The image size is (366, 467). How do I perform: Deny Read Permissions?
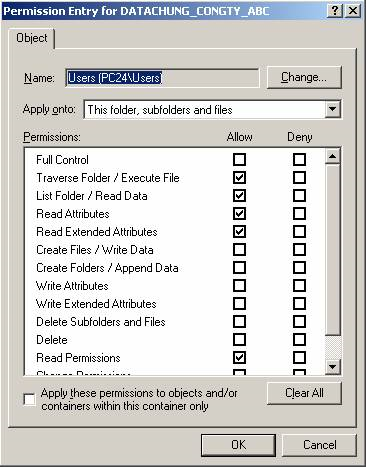pyautogui.click(x=299, y=358)
